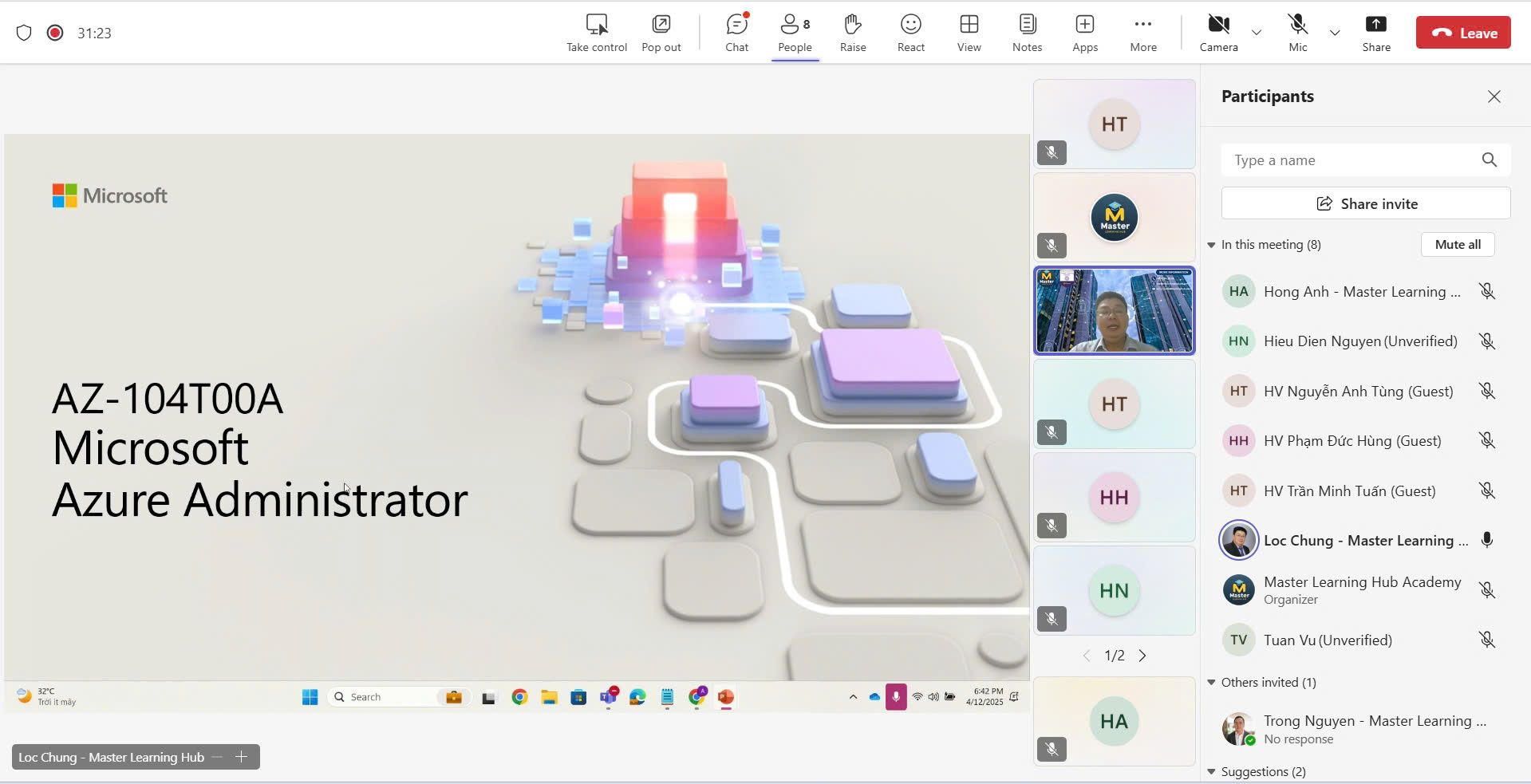
Task: Open File Explorer in shared taskbar
Action: point(549,697)
